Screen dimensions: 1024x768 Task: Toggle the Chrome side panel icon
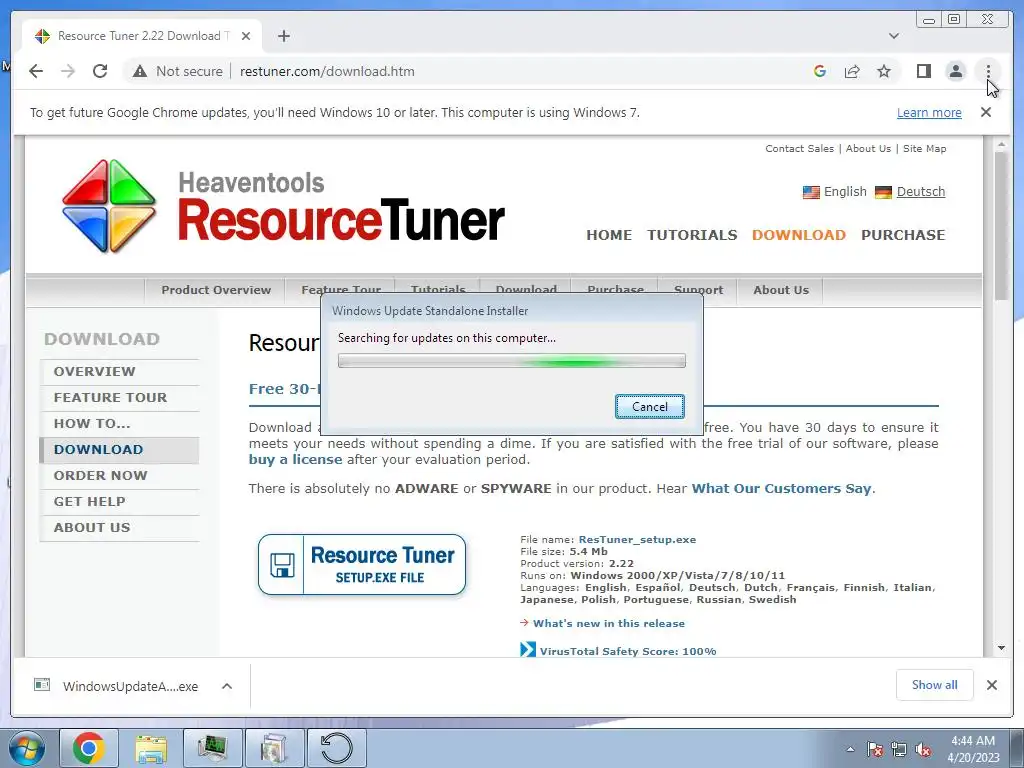click(923, 71)
